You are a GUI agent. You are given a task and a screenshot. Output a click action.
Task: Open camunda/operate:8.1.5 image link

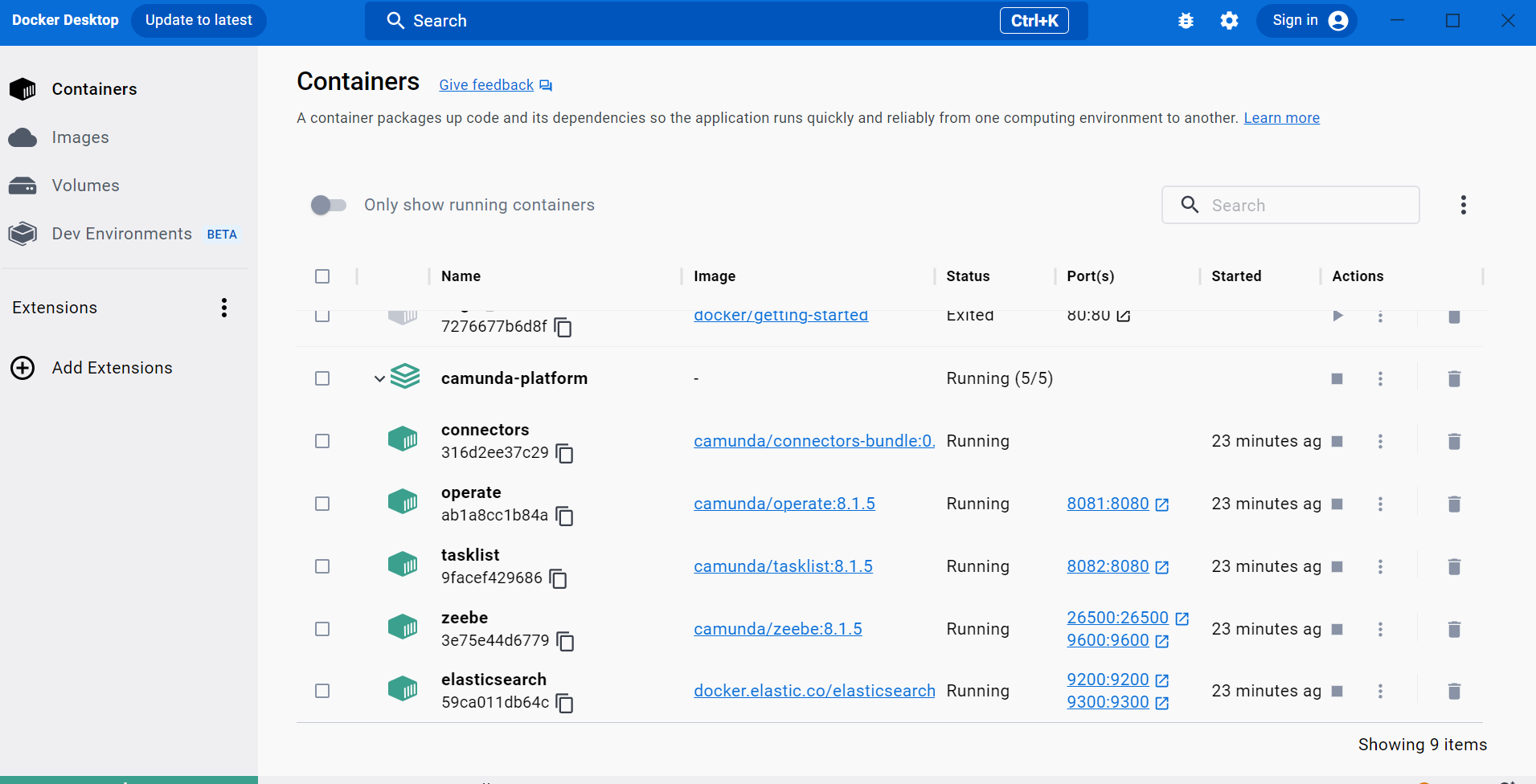tap(784, 504)
